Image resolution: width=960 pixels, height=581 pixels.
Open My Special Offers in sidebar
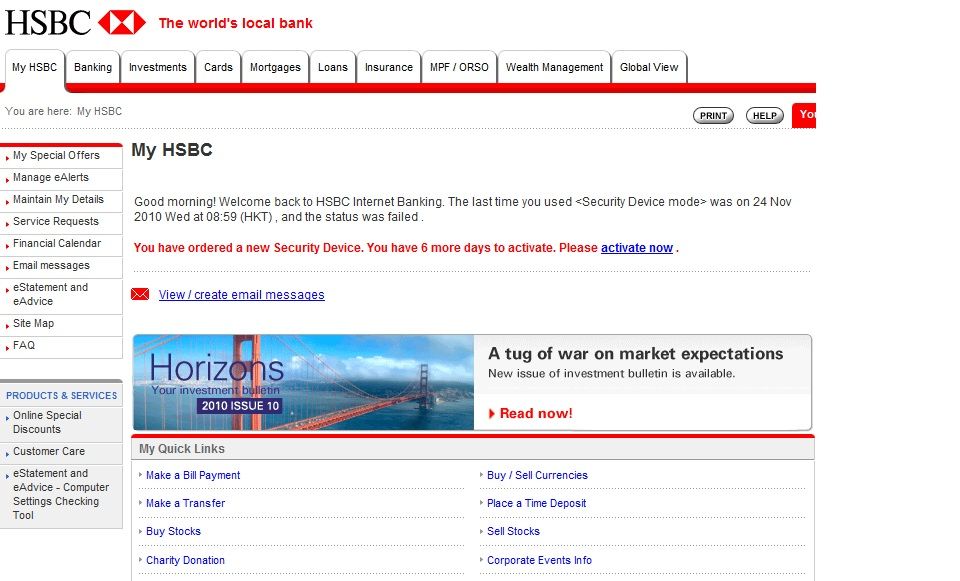point(56,156)
